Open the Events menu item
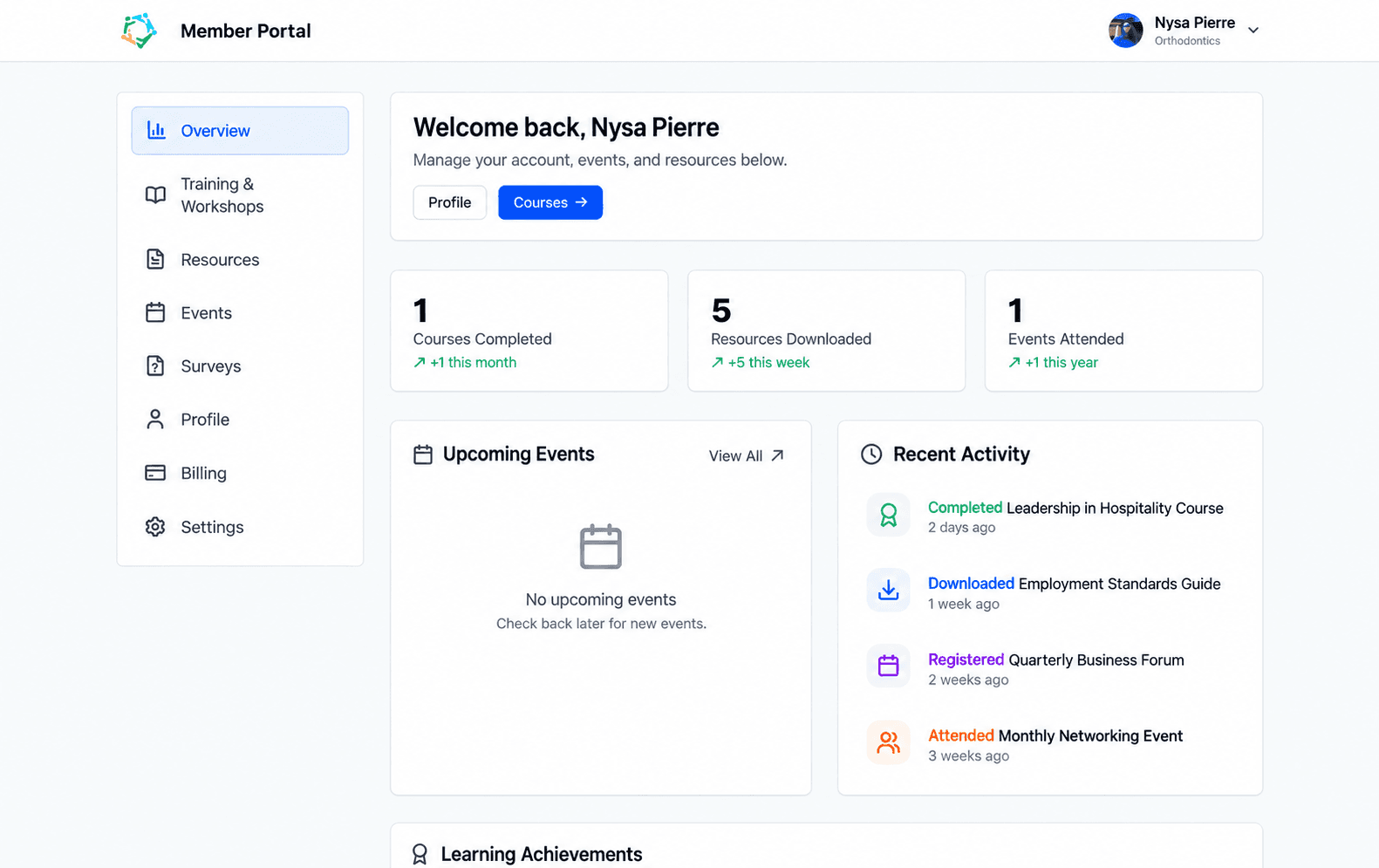Screen dimensions: 1379x868 point(240,313)
